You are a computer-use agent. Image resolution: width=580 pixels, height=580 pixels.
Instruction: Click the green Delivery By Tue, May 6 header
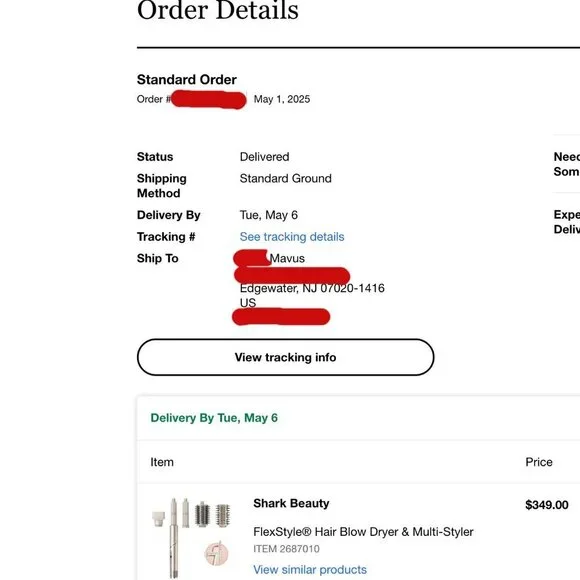click(214, 418)
